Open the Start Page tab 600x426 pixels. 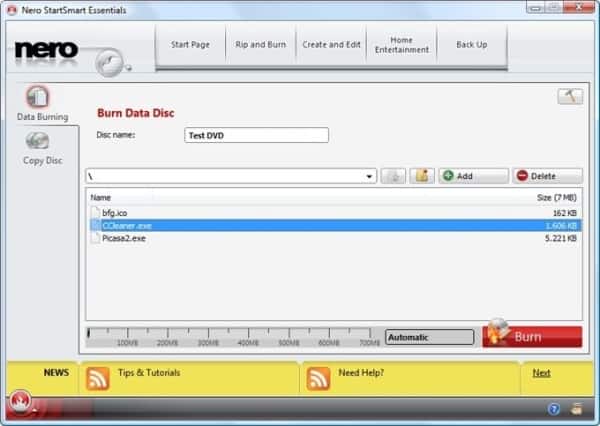(190, 45)
